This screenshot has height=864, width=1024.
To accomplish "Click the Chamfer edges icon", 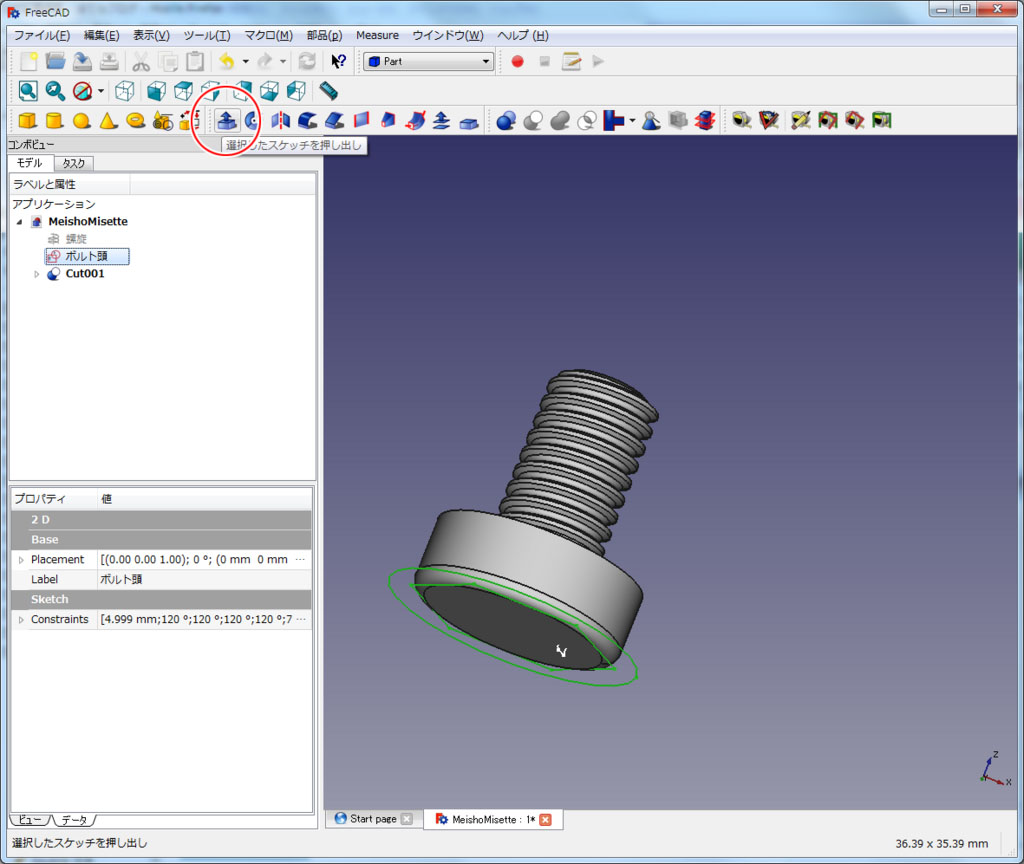I will click(x=334, y=120).
